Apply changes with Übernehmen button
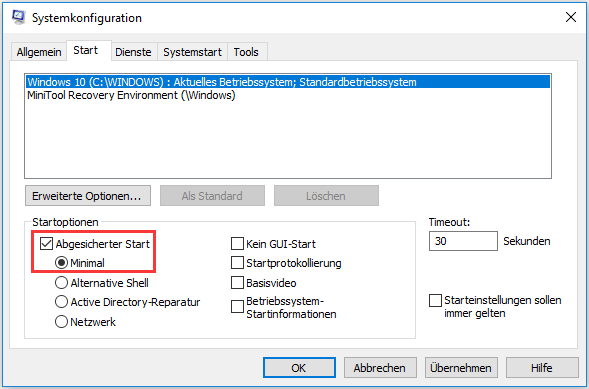The height and width of the screenshot is (389, 589). (461, 367)
